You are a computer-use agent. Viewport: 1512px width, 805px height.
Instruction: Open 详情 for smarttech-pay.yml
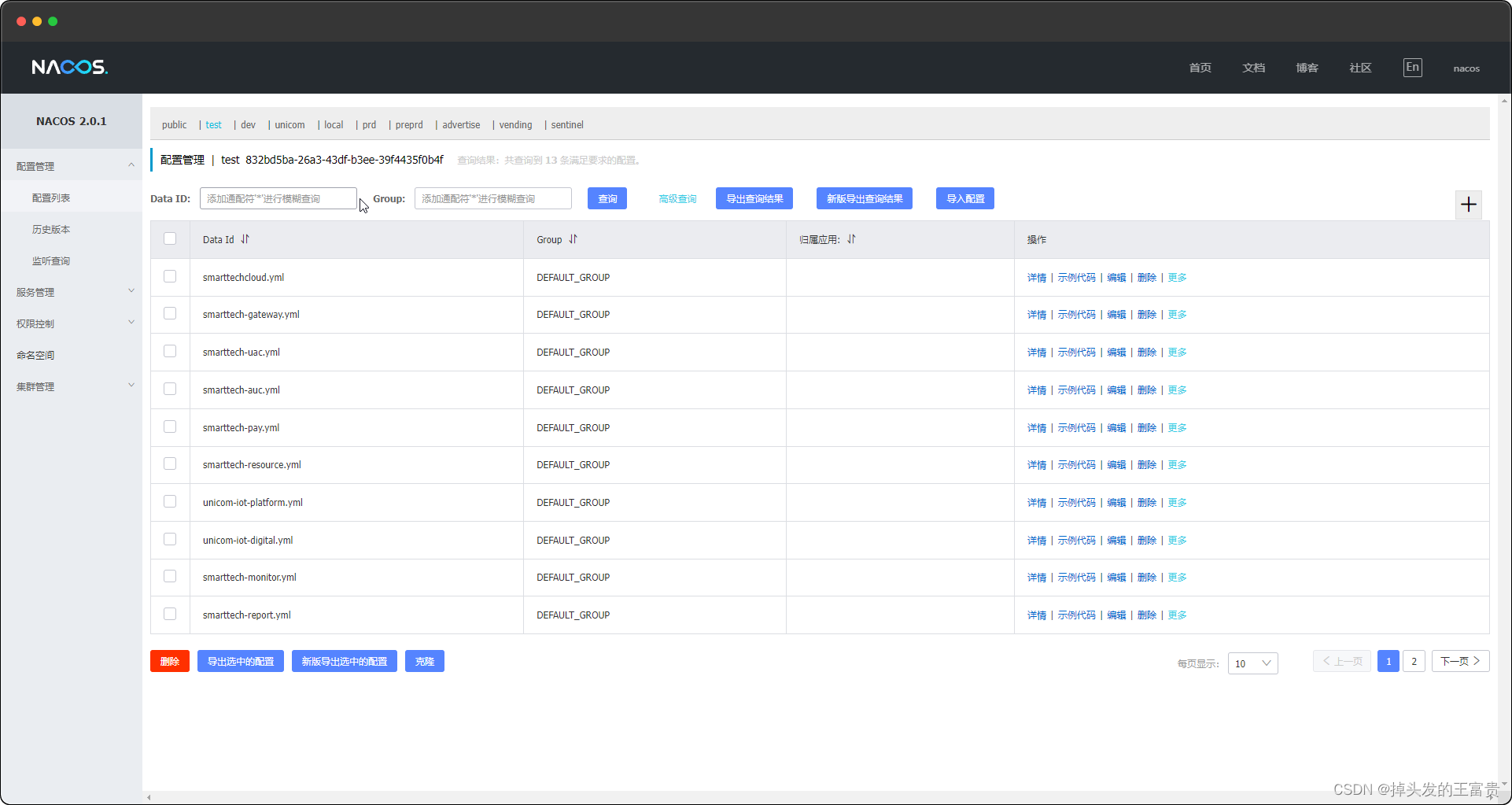click(1037, 428)
